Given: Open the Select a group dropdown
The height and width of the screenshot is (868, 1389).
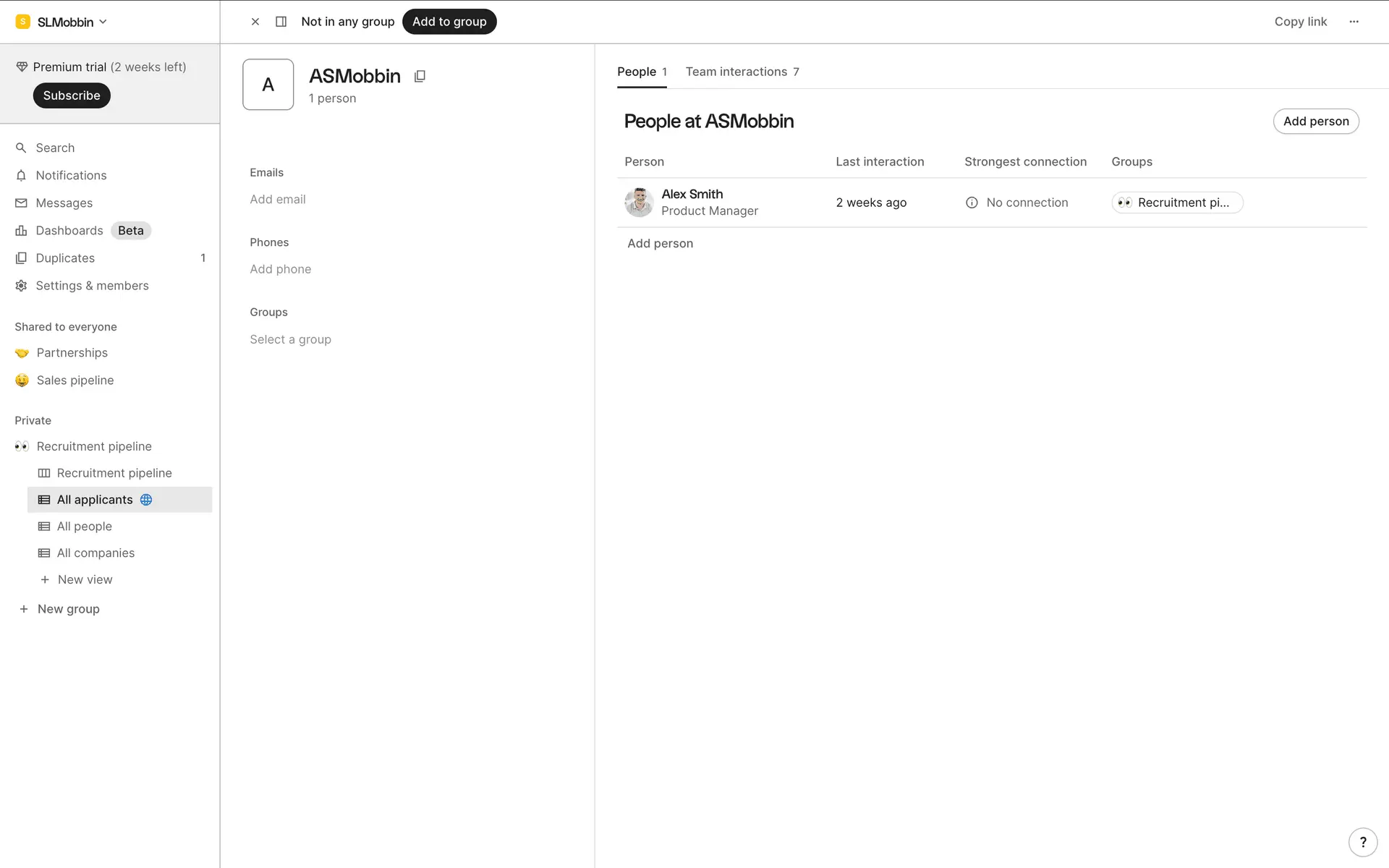Looking at the screenshot, I should 290,339.
